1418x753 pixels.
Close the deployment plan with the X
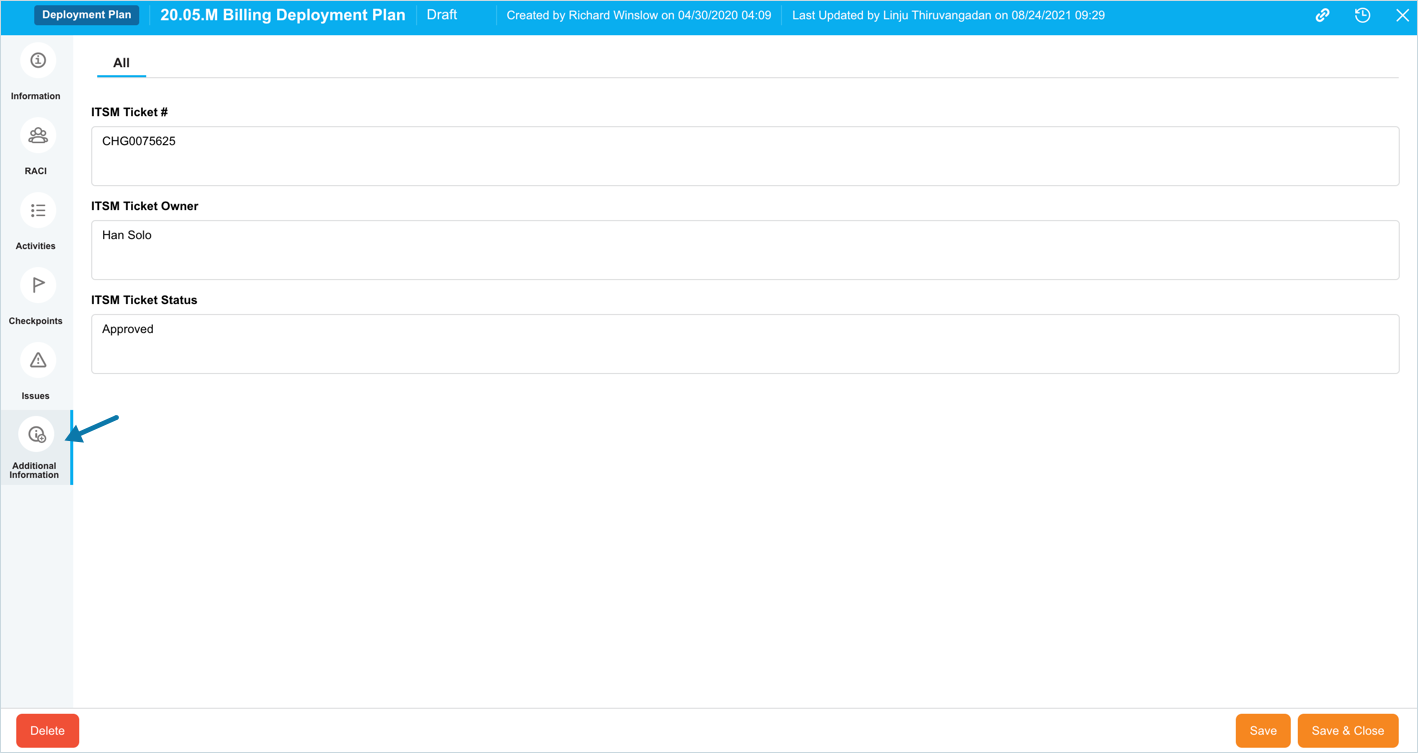[x=1402, y=16]
